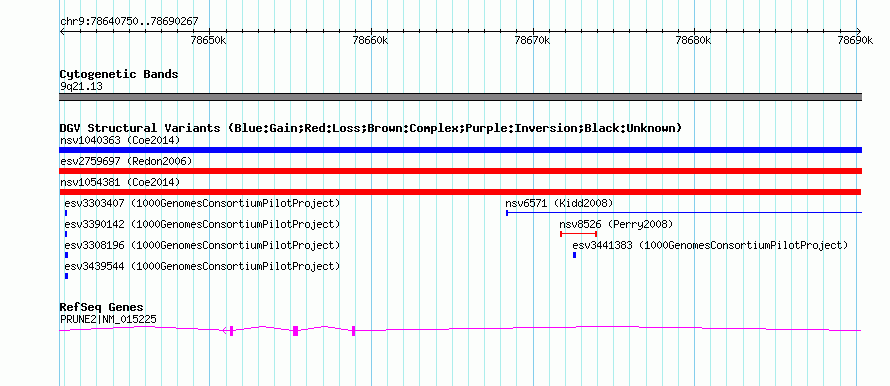The width and height of the screenshot is (890, 386).
Task: Click the esv3390142 small blue variant marker
Action: [x=66, y=234]
